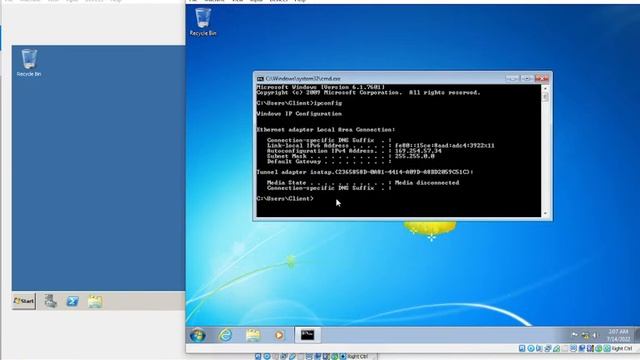Screen dimensions: 640x360
Task: Click the ipconfig command line in cmd
Action: click(299, 103)
